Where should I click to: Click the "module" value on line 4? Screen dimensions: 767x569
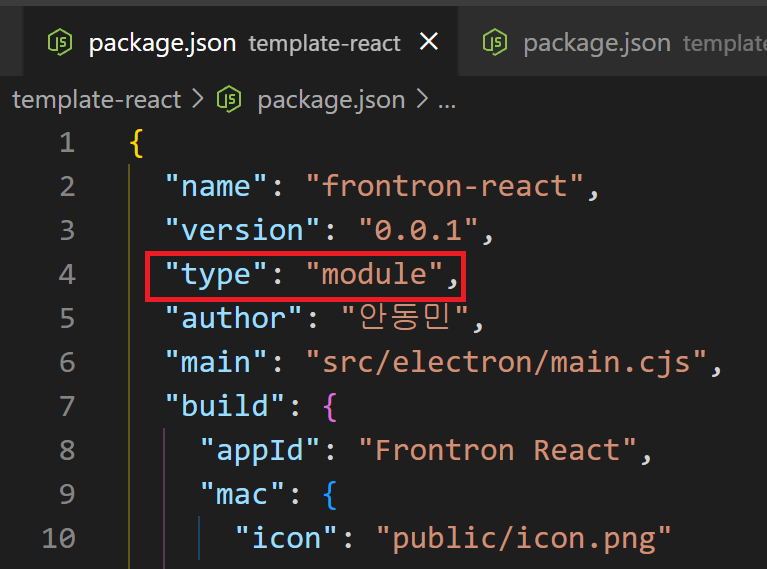[375, 274]
